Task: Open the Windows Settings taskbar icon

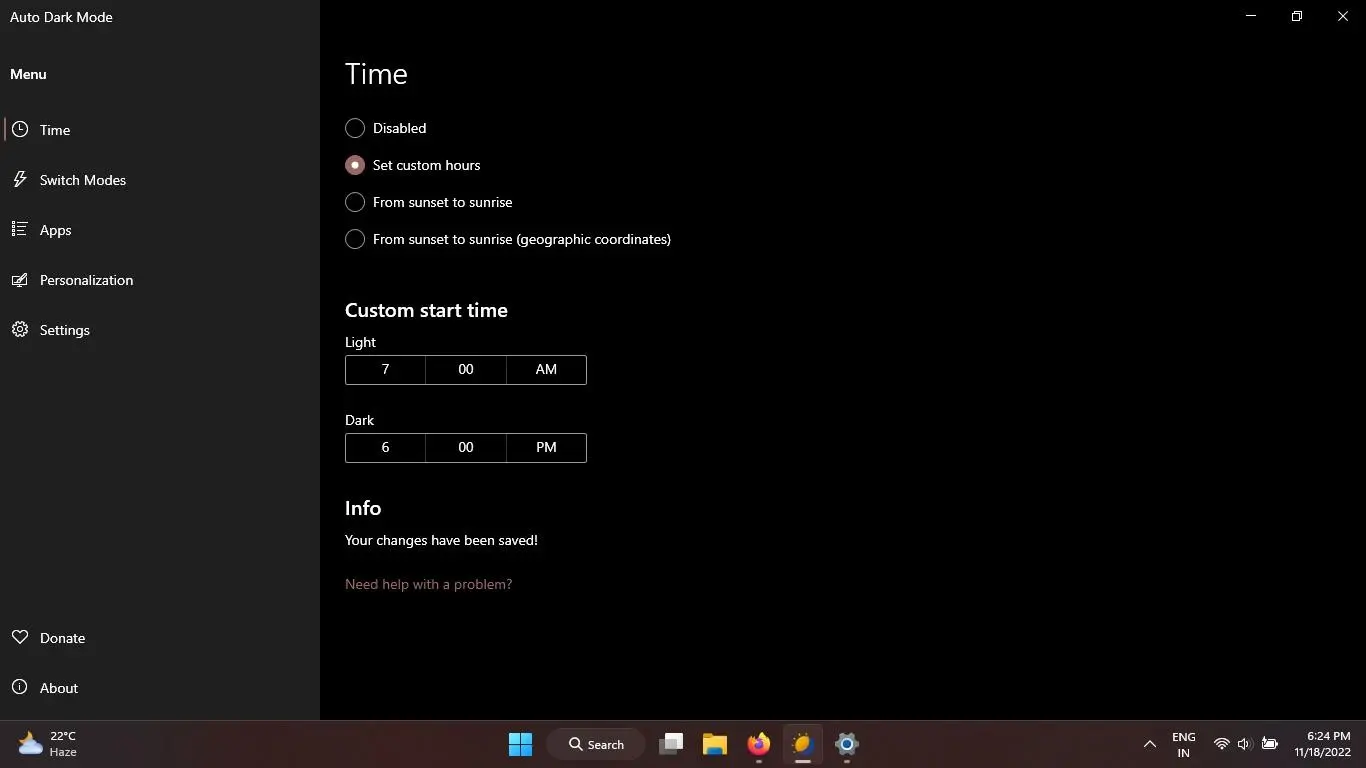Action: [x=847, y=744]
